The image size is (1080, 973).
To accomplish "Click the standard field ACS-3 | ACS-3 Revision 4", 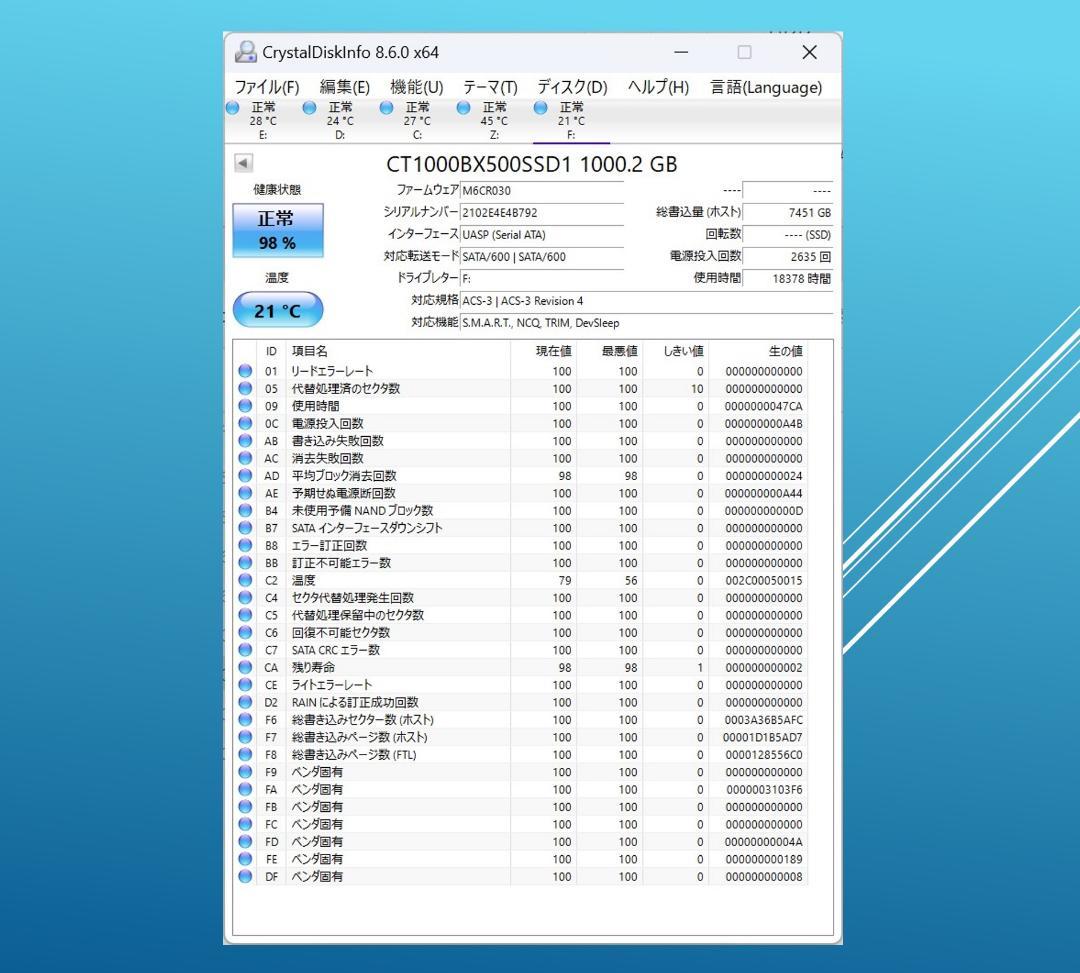I will 646,301.
